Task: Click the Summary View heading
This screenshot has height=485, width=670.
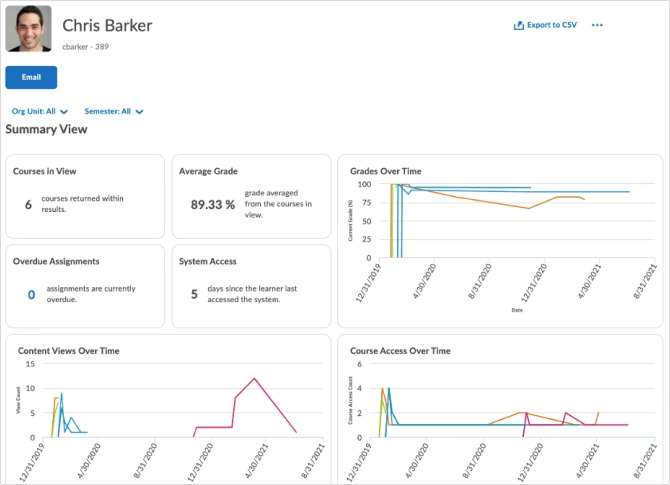Action: (x=45, y=130)
